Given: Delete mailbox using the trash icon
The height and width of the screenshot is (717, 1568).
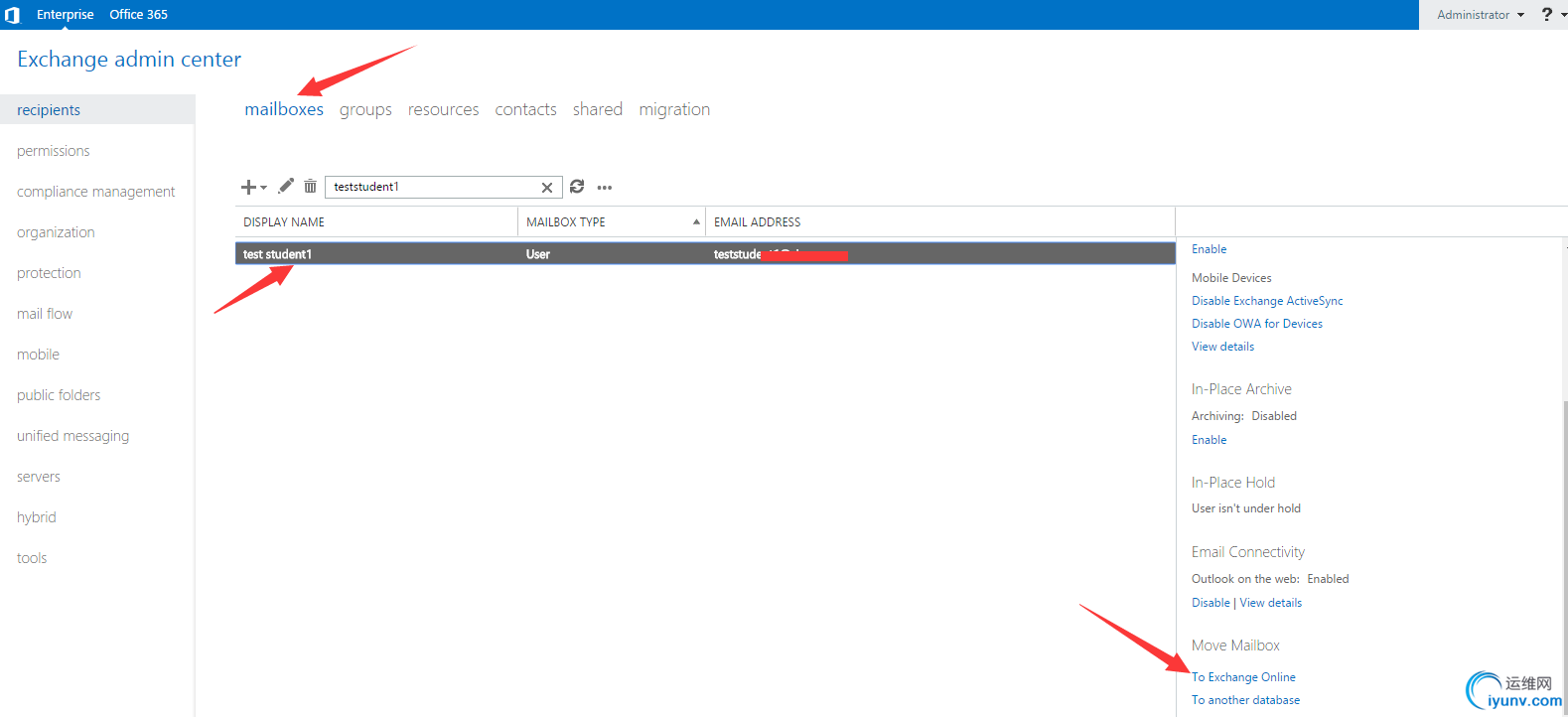Looking at the screenshot, I should coord(310,186).
